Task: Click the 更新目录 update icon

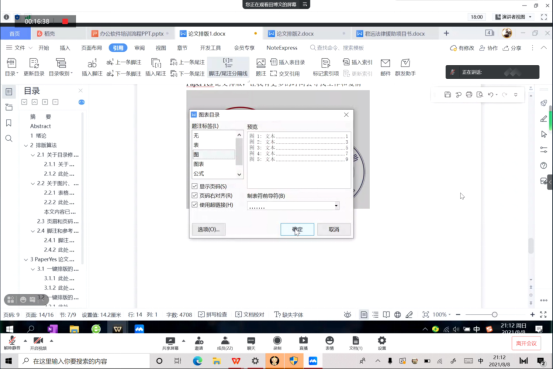Action: pyautogui.click(x=34, y=63)
